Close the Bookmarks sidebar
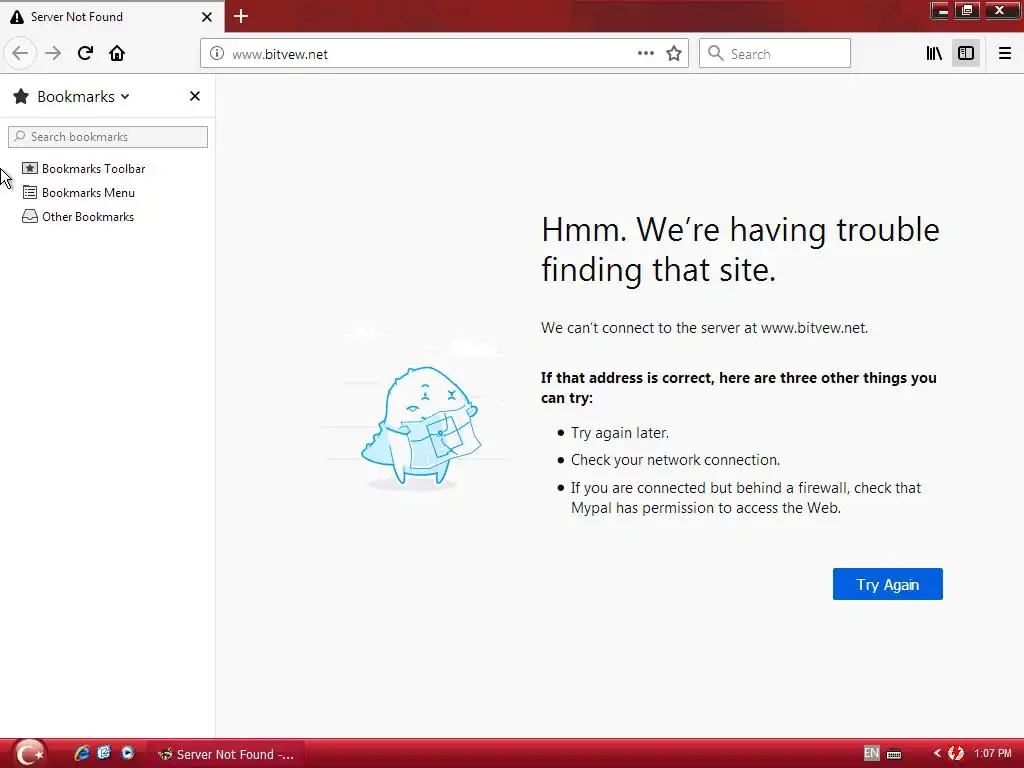 [195, 96]
